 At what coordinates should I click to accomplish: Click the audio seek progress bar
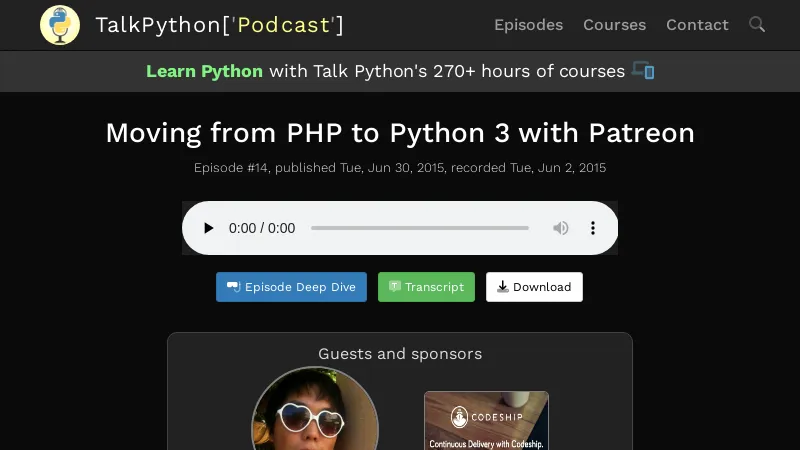(420, 228)
